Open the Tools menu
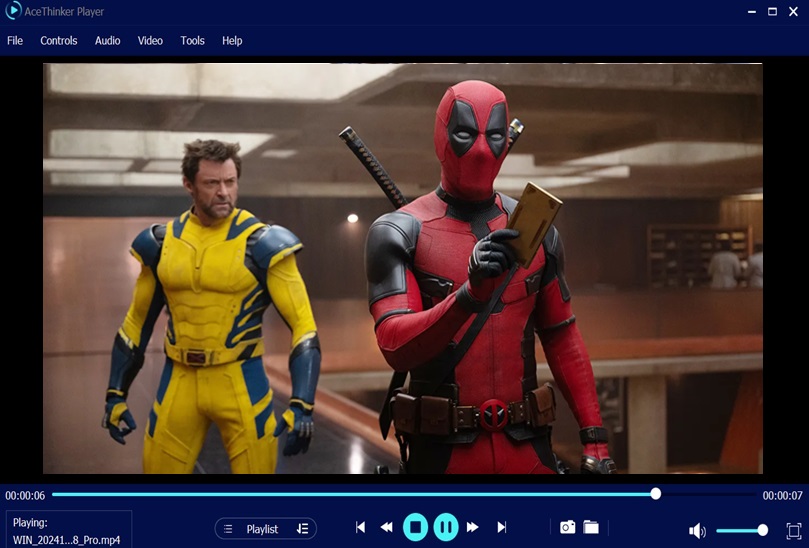This screenshot has width=809, height=548. tap(192, 41)
